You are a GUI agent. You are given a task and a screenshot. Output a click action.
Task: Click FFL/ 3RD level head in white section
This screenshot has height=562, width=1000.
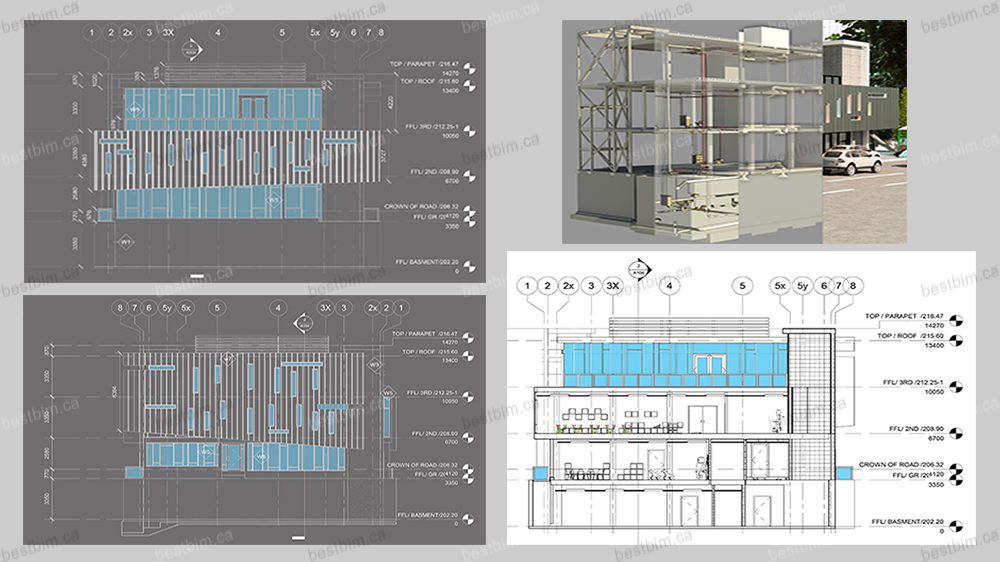pyautogui.click(x=955, y=387)
